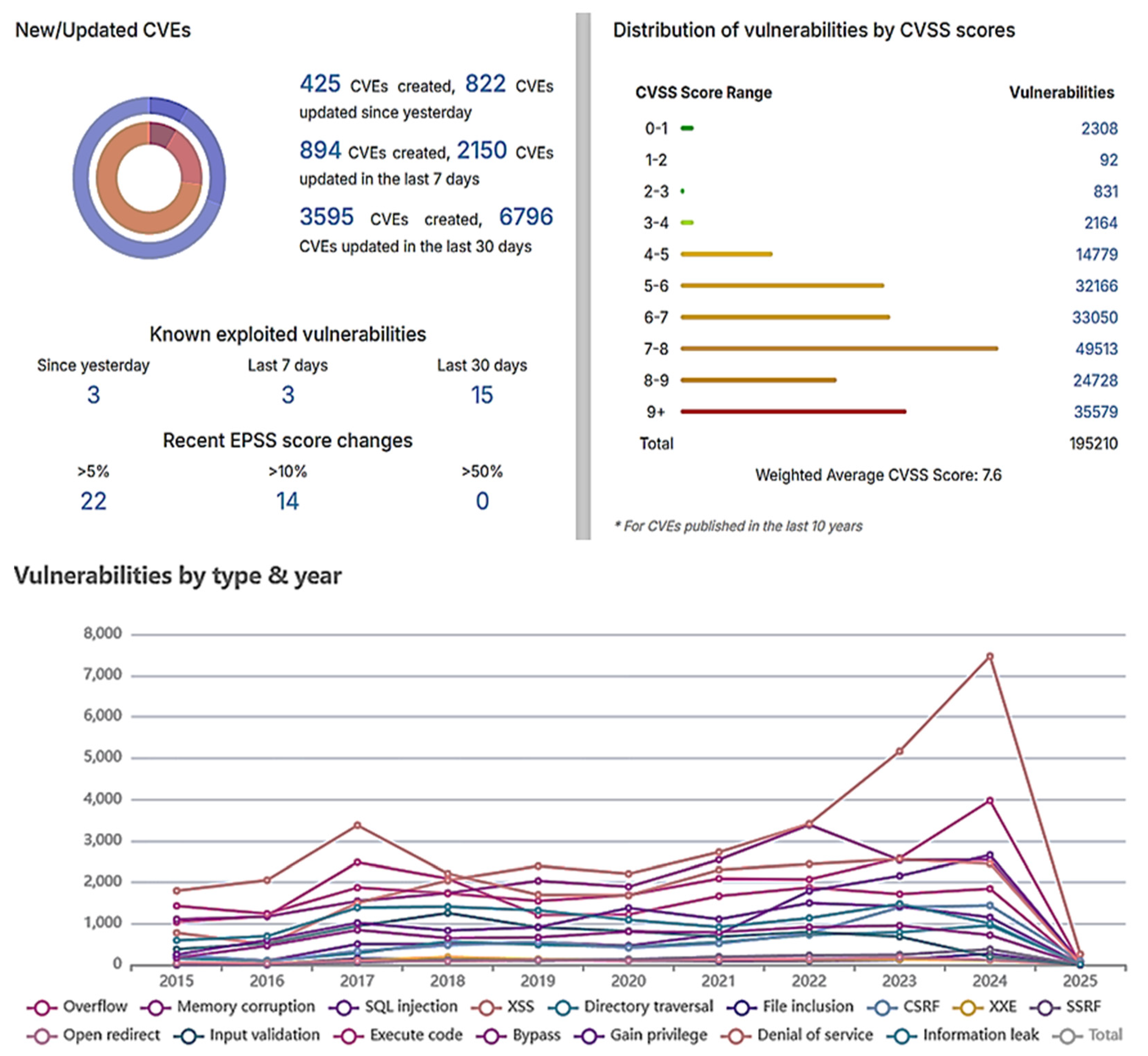Click the 7-8 CVSS score bar
The image size is (1148, 1056).
point(839,349)
